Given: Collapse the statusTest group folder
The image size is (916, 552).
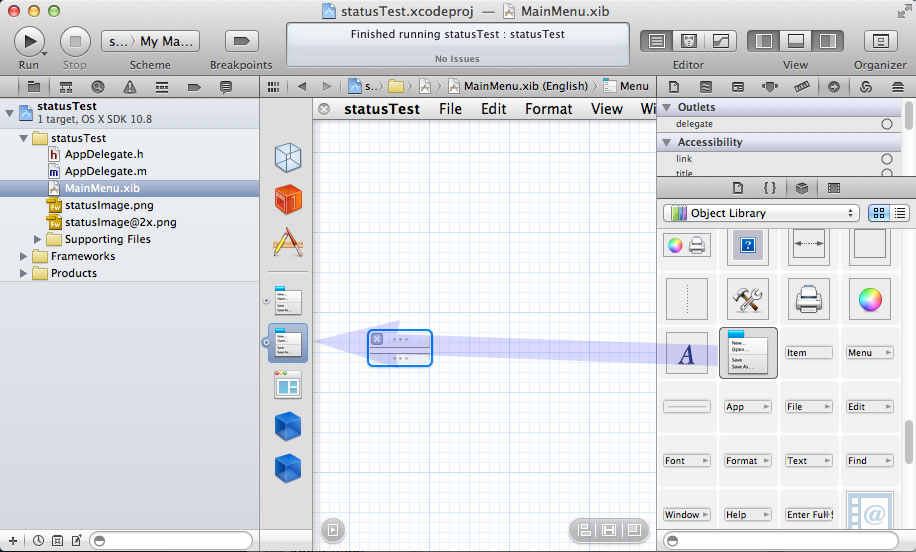Looking at the screenshot, I should coord(23,138).
